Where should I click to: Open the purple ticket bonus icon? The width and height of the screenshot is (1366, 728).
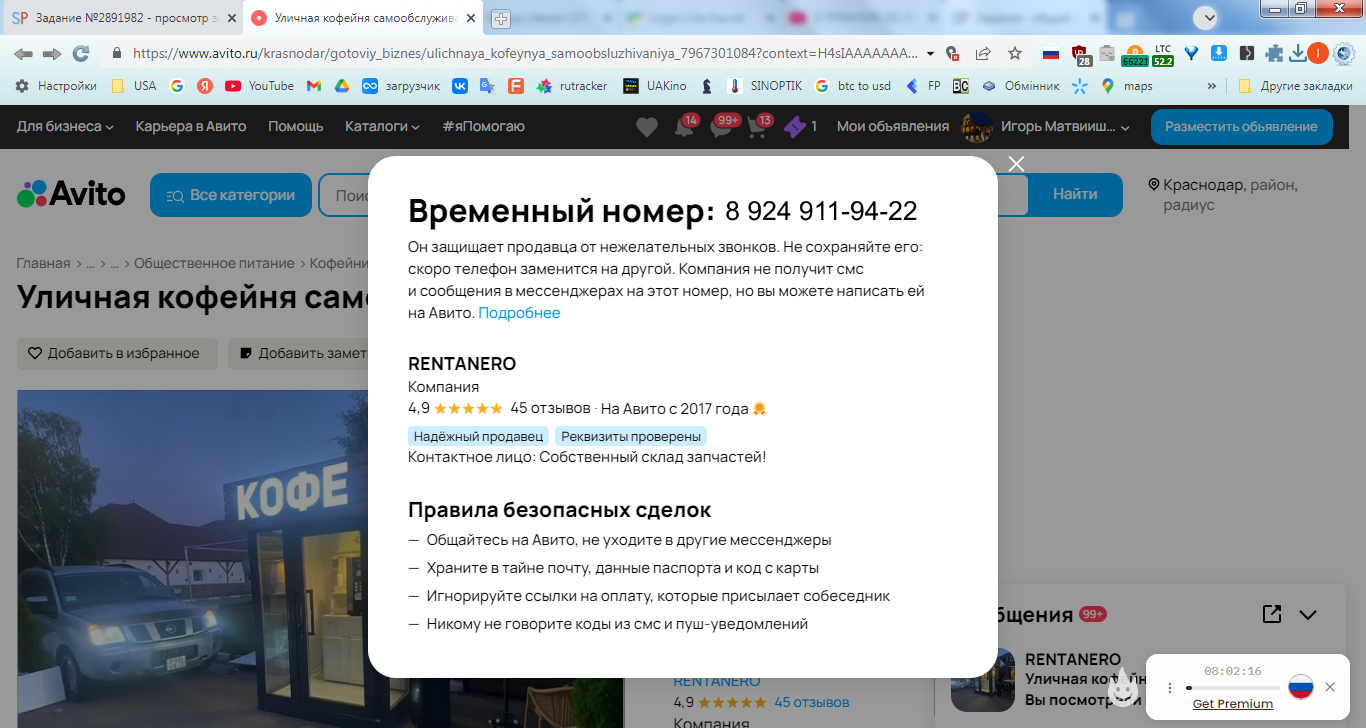coord(794,127)
